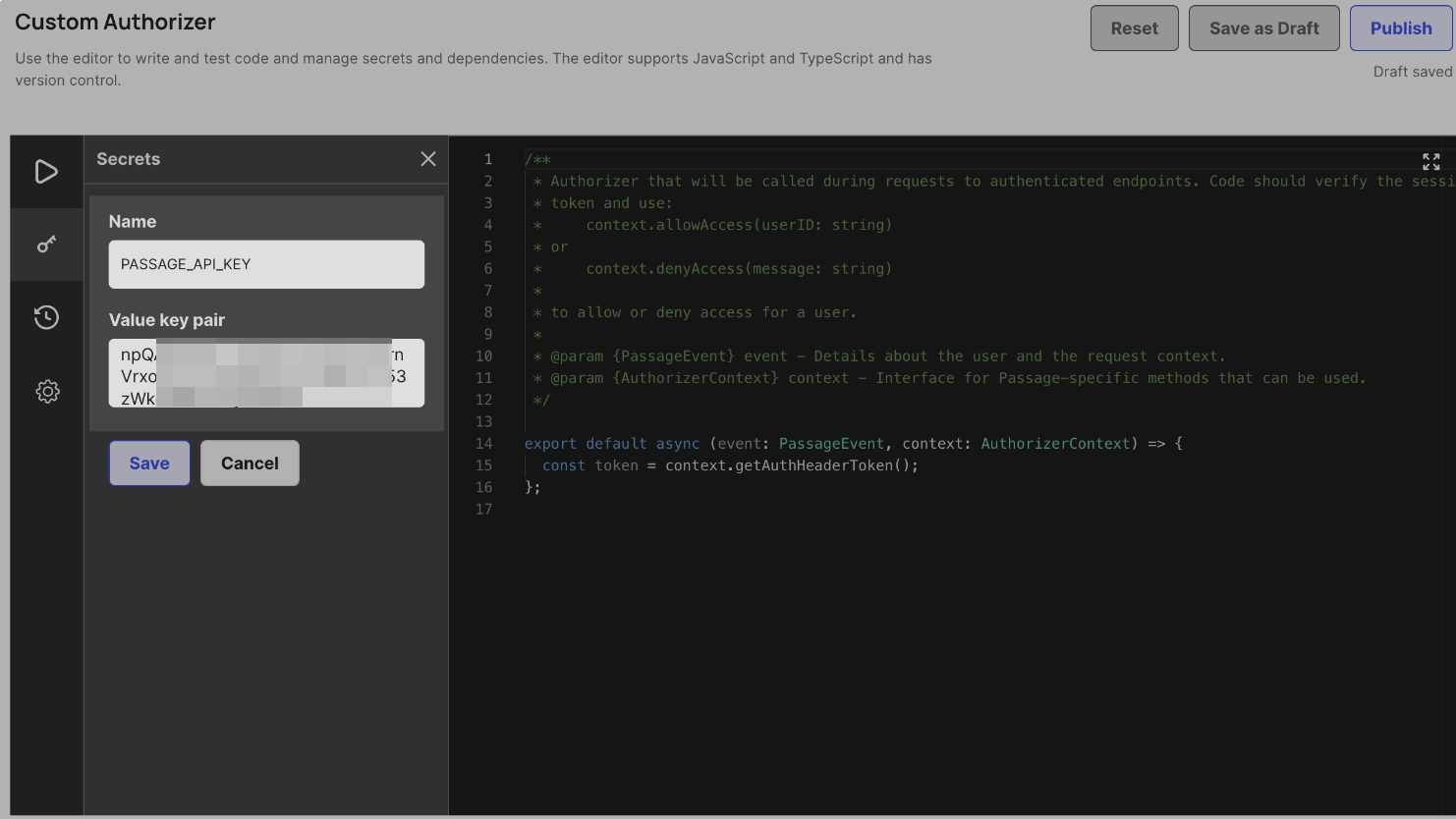1456x819 pixels.
Task: Click line number 14 in the gutter
Action: click(484, 444)
